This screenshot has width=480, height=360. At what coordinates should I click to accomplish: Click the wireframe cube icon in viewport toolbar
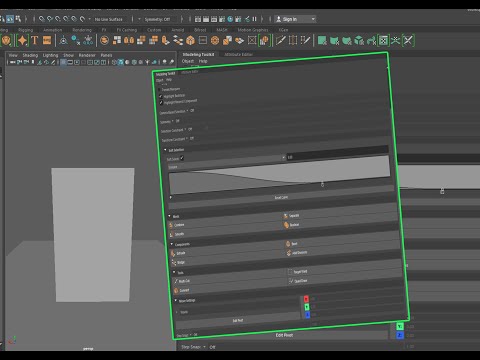pyautogui.click(x=114, y=62)
